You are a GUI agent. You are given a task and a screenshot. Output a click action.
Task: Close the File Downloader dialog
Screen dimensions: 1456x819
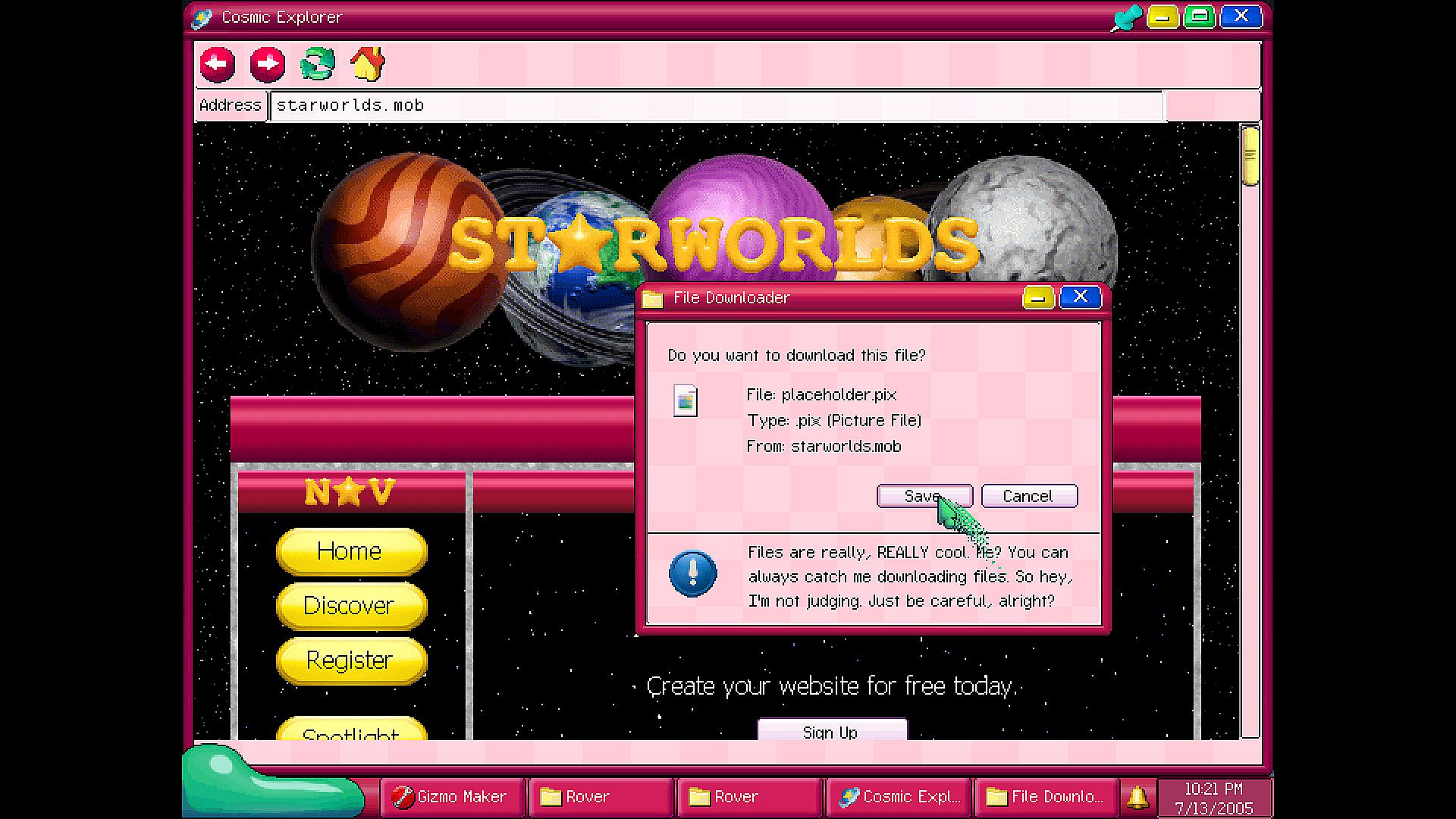click(1080, 297)
